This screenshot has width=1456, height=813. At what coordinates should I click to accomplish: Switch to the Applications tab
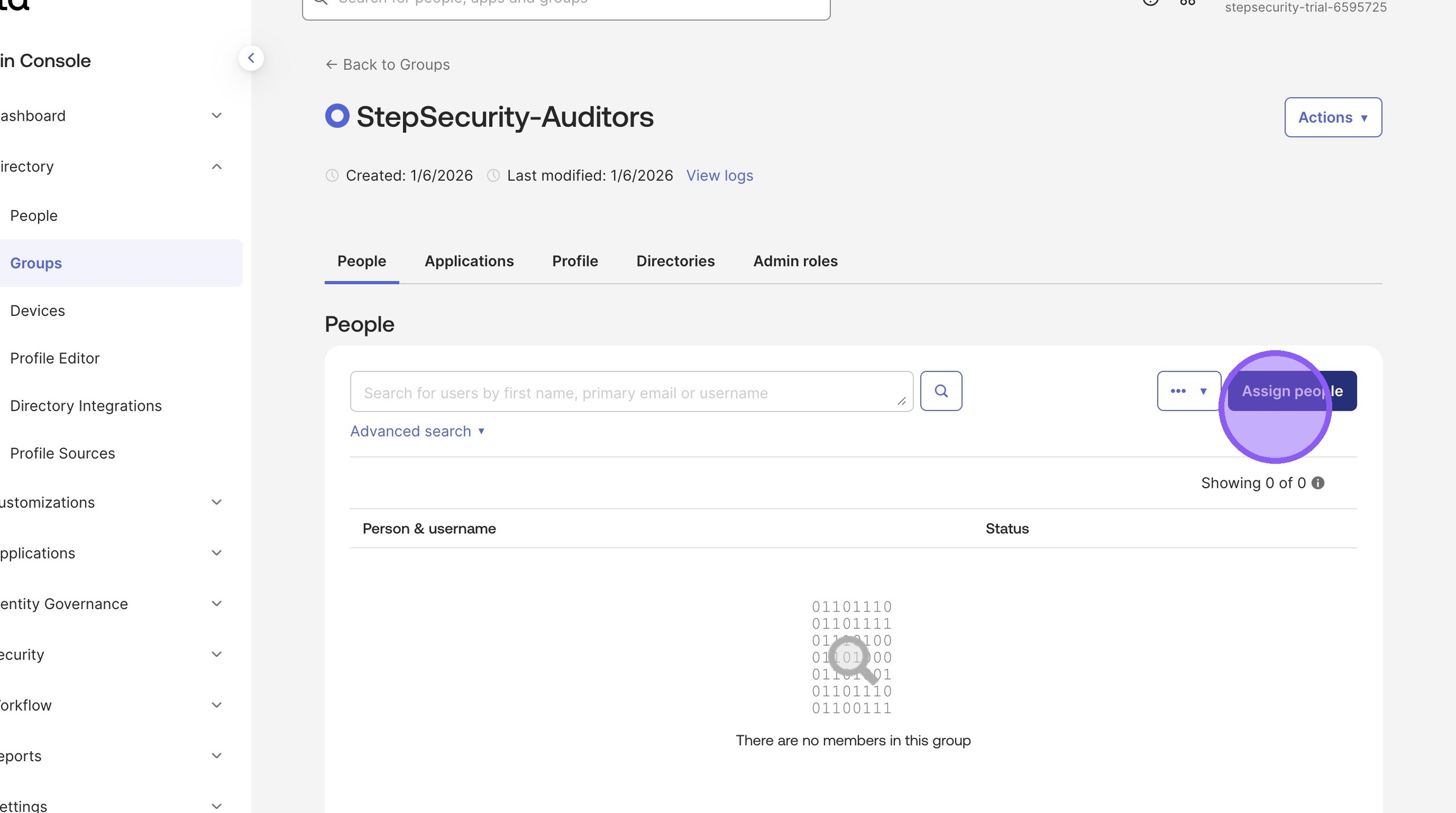coord(469,262)
